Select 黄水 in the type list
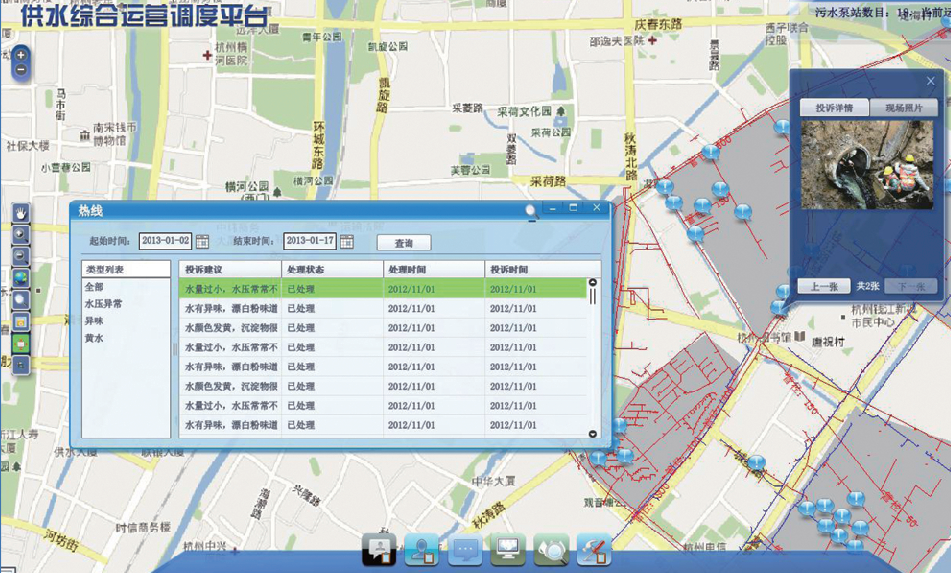 pos(93,338)
